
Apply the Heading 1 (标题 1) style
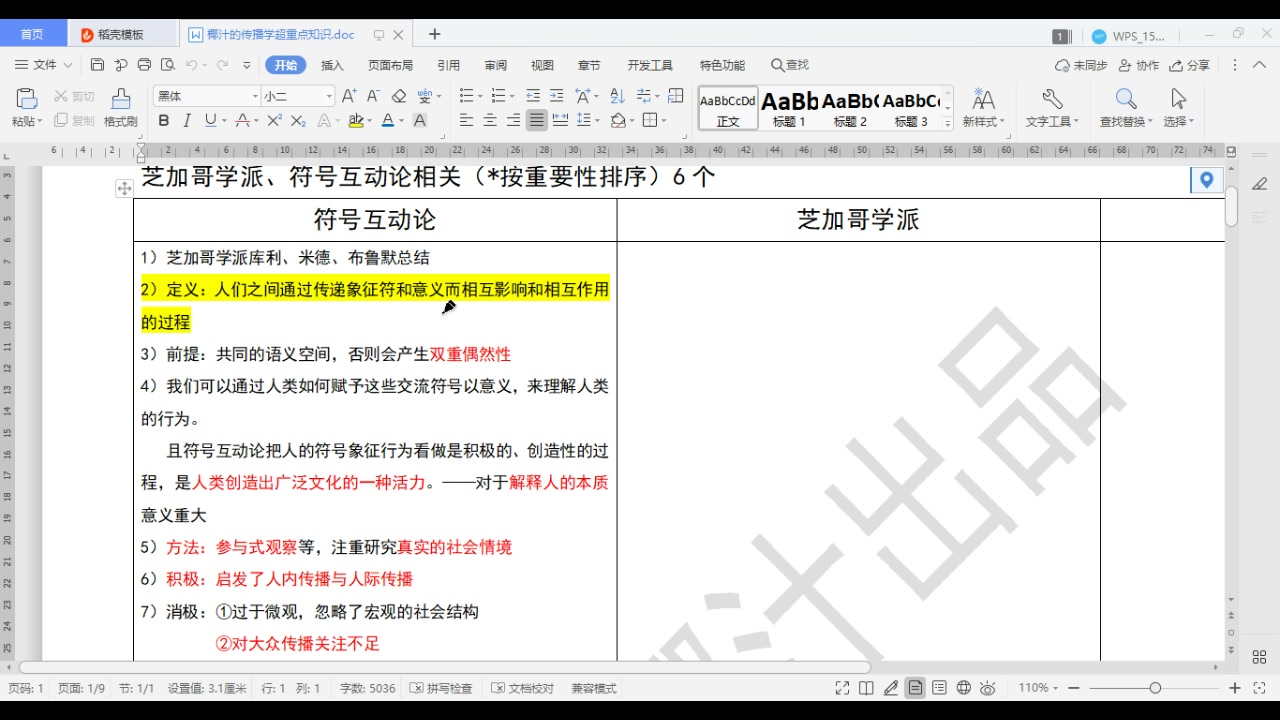[789, 108]
